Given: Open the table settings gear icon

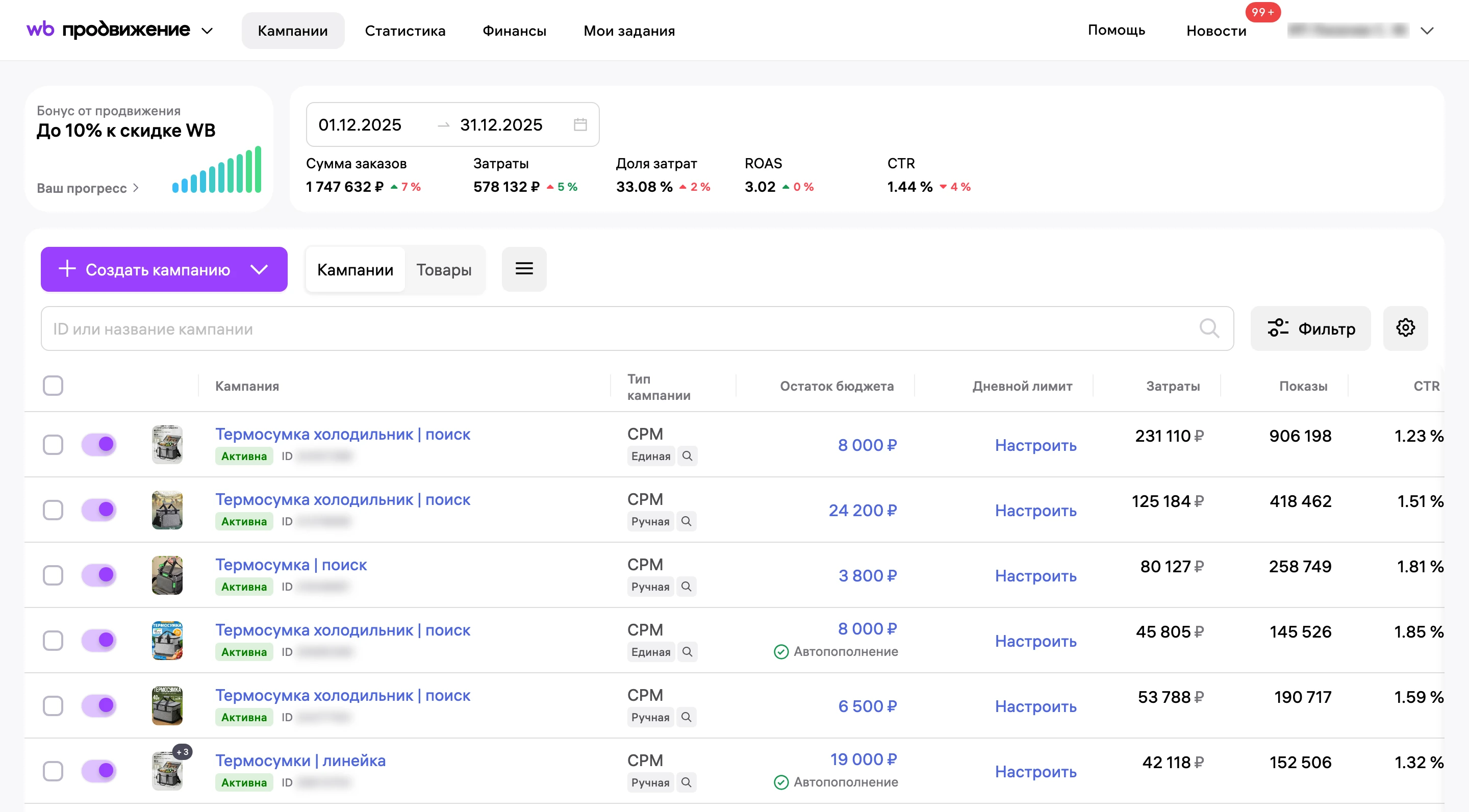Looking at the screenshot, I should pos(1405,328).
